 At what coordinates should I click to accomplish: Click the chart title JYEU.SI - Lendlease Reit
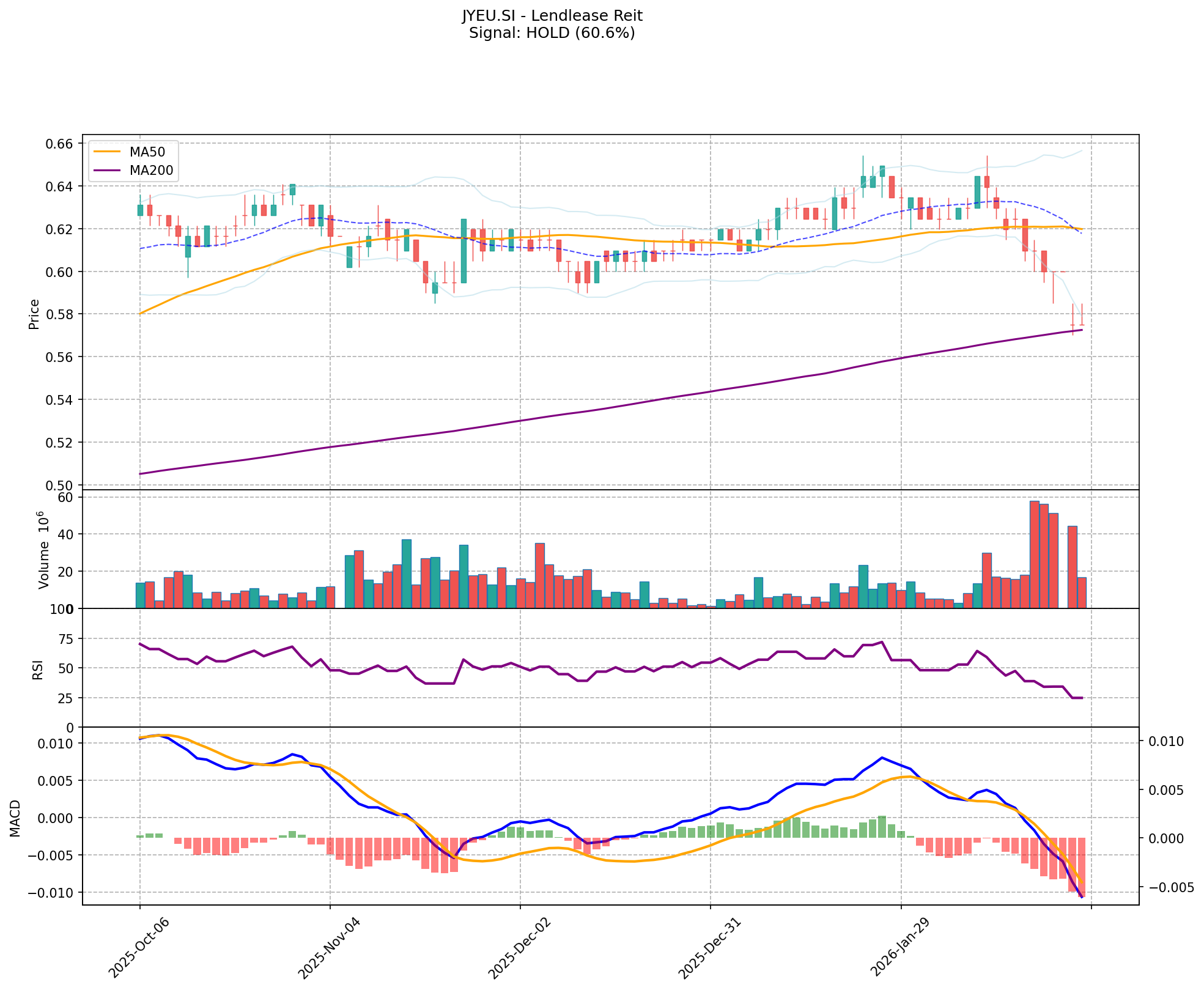coord(552,15)
